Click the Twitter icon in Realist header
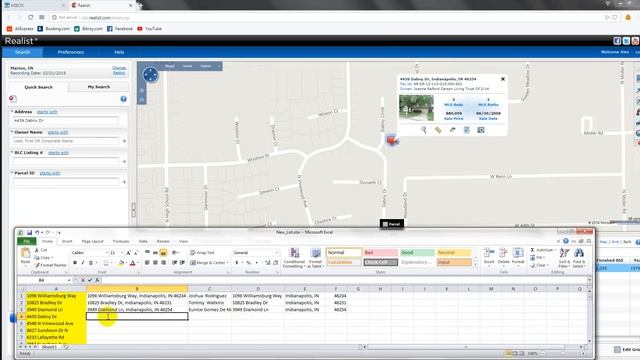The height and width of the screenshot is (360, 640). (x=626, y=41)
